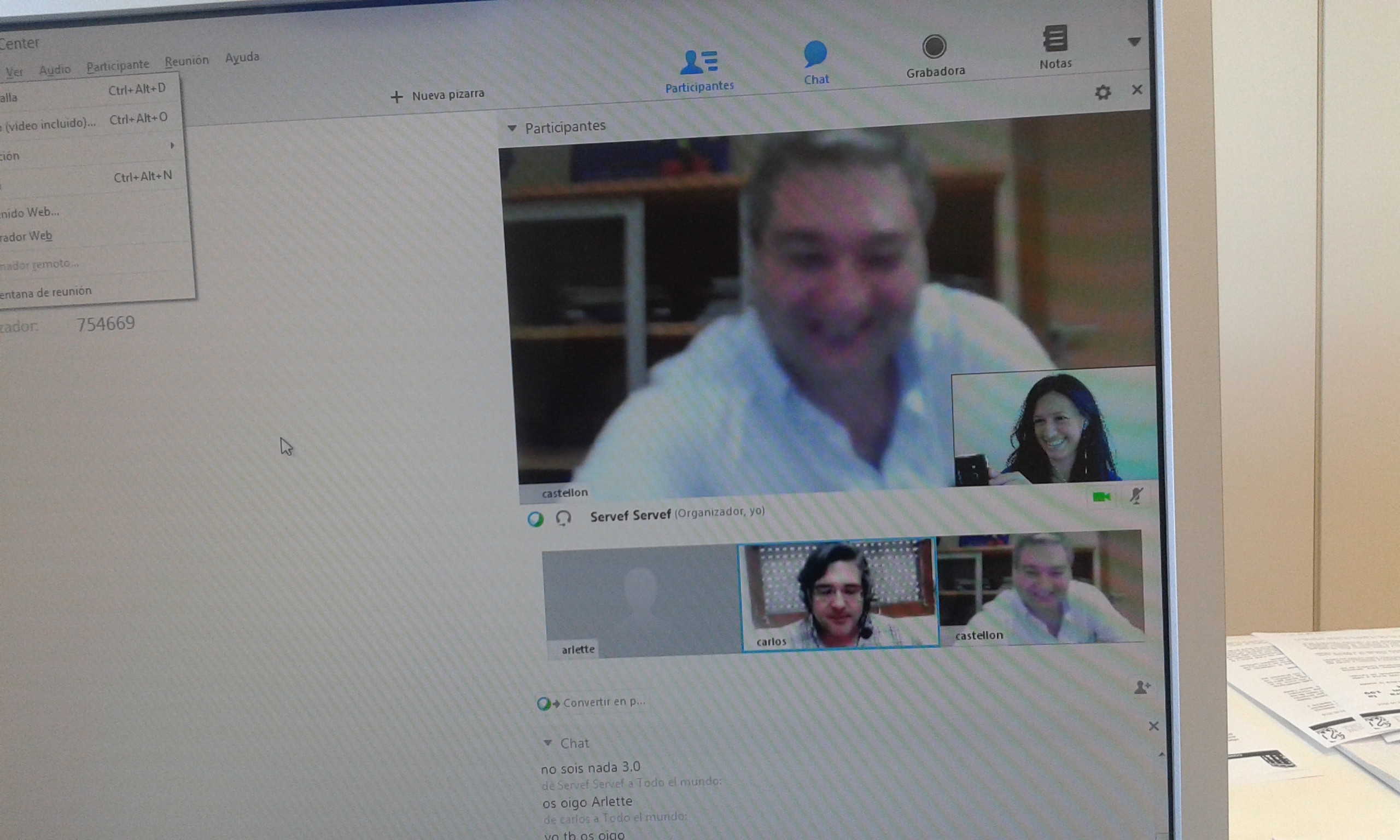Open the Reunión menu
Viewport: 1400px width, 840px height.
pyautogui.click(x=186, y=61)
